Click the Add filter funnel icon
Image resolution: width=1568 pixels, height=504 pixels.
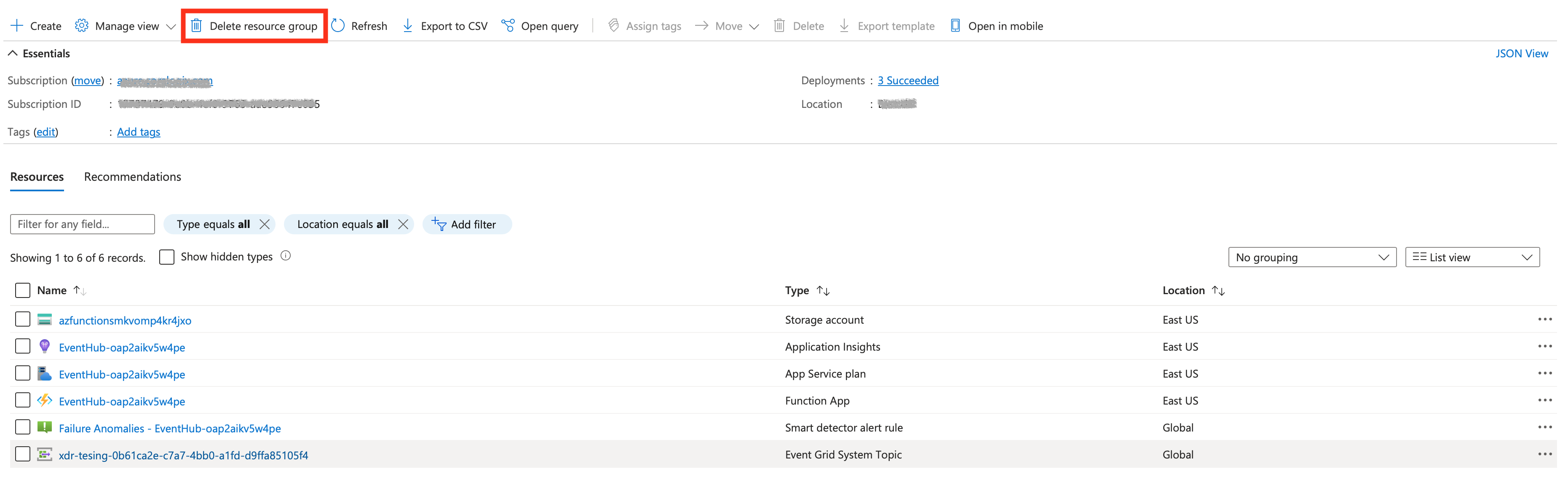439,224
